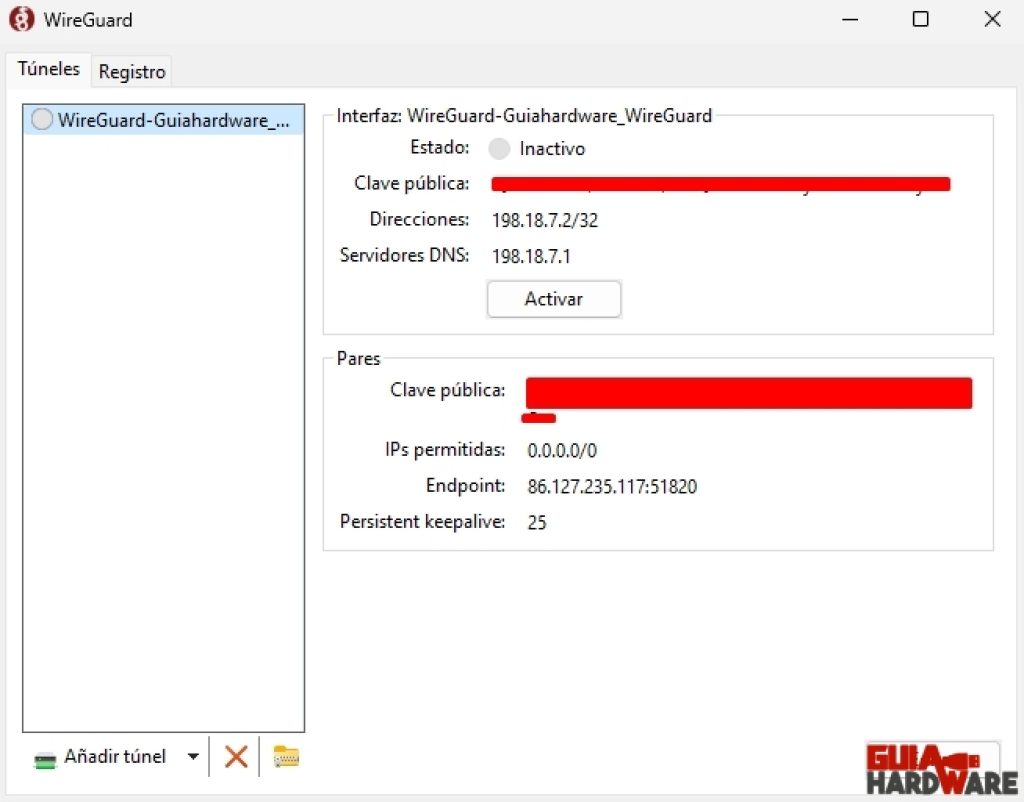
Task: Click the green tunnel icon beside Añadir túnel
Action: point(45,759)
